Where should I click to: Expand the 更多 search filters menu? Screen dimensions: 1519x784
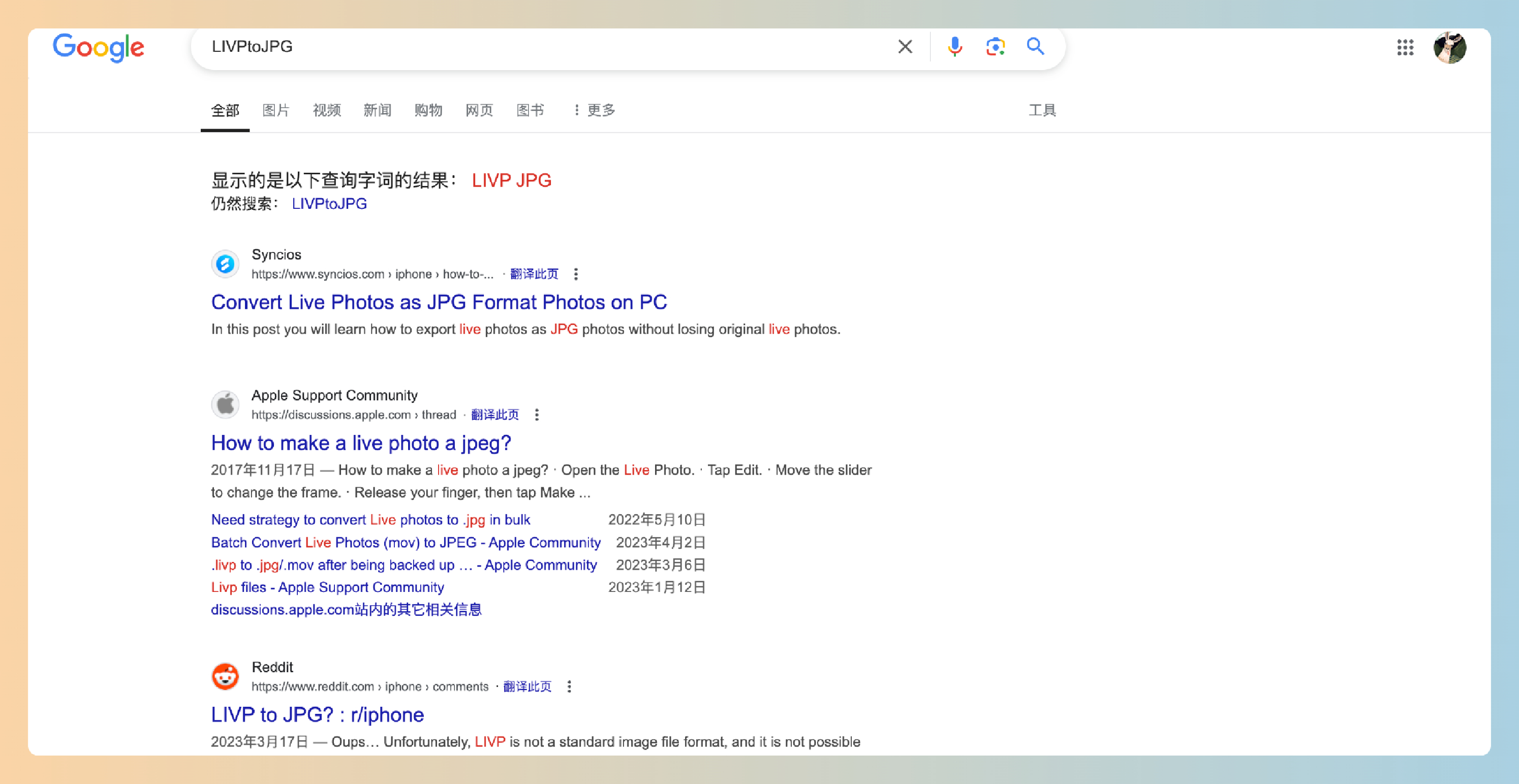595,110
